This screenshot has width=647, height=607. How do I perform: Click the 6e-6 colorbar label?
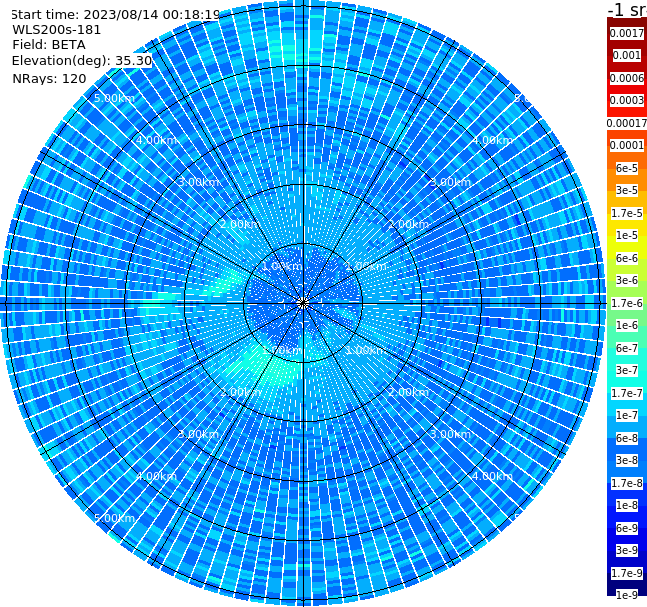(x=627, y=258)
